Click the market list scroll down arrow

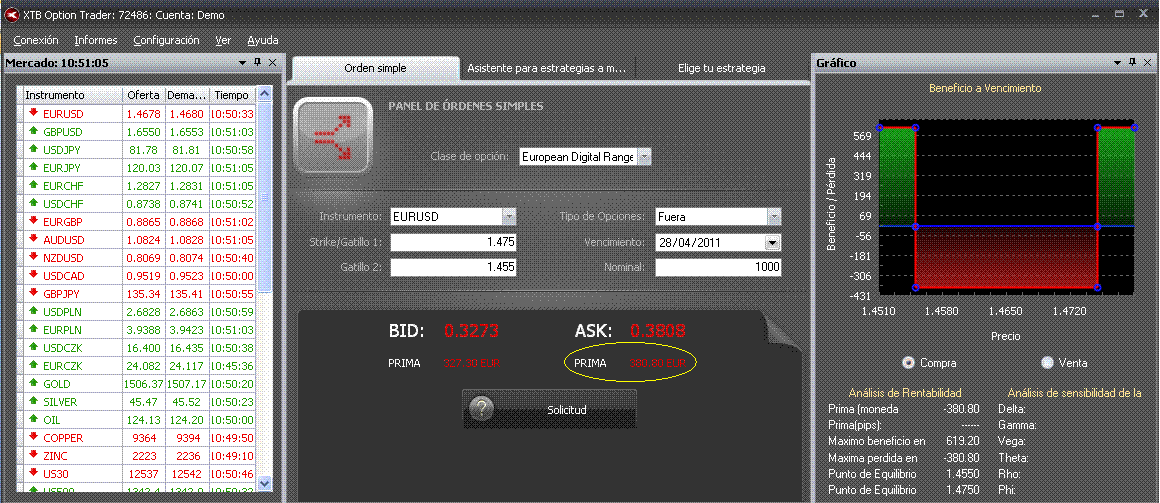tap(265, 482)
